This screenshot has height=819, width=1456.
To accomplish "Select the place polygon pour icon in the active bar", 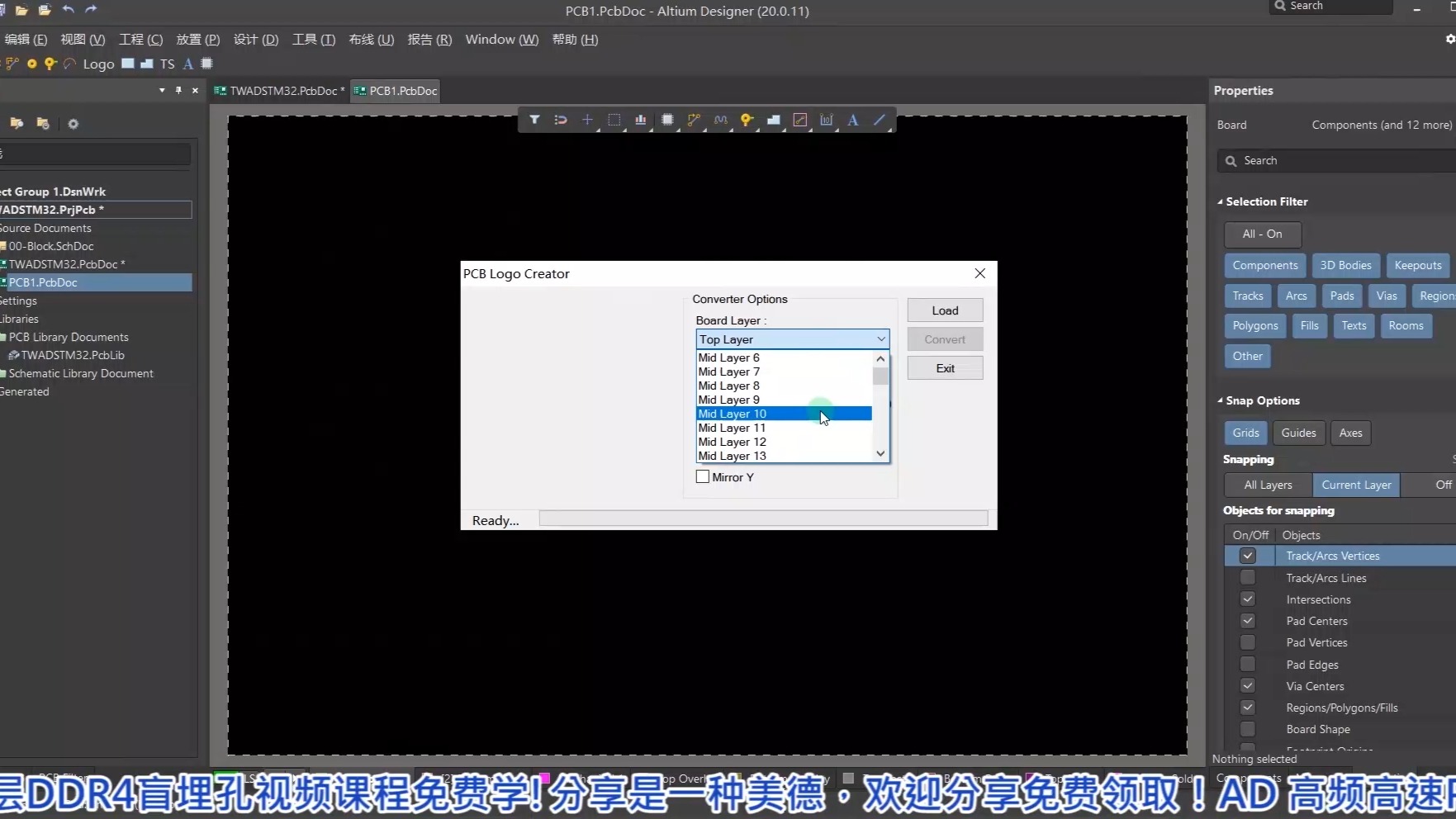I will pos(773,120).
